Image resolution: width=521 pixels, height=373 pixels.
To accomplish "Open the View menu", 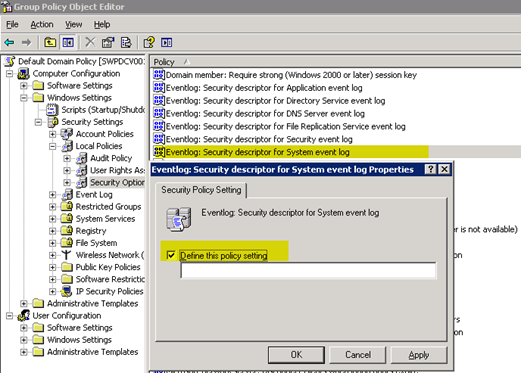I will coord(73,24).
